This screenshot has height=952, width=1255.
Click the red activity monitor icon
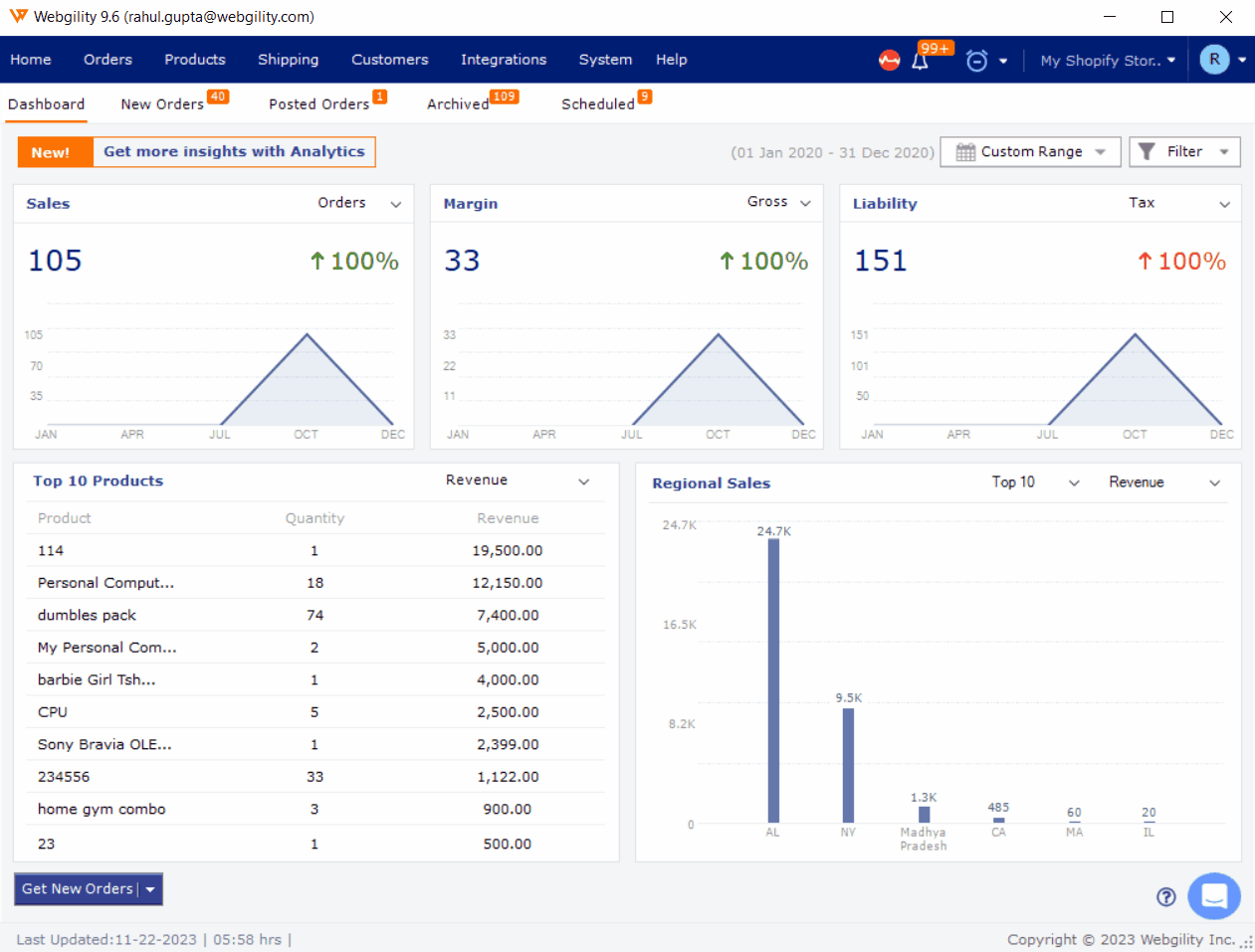pos(889,61)
